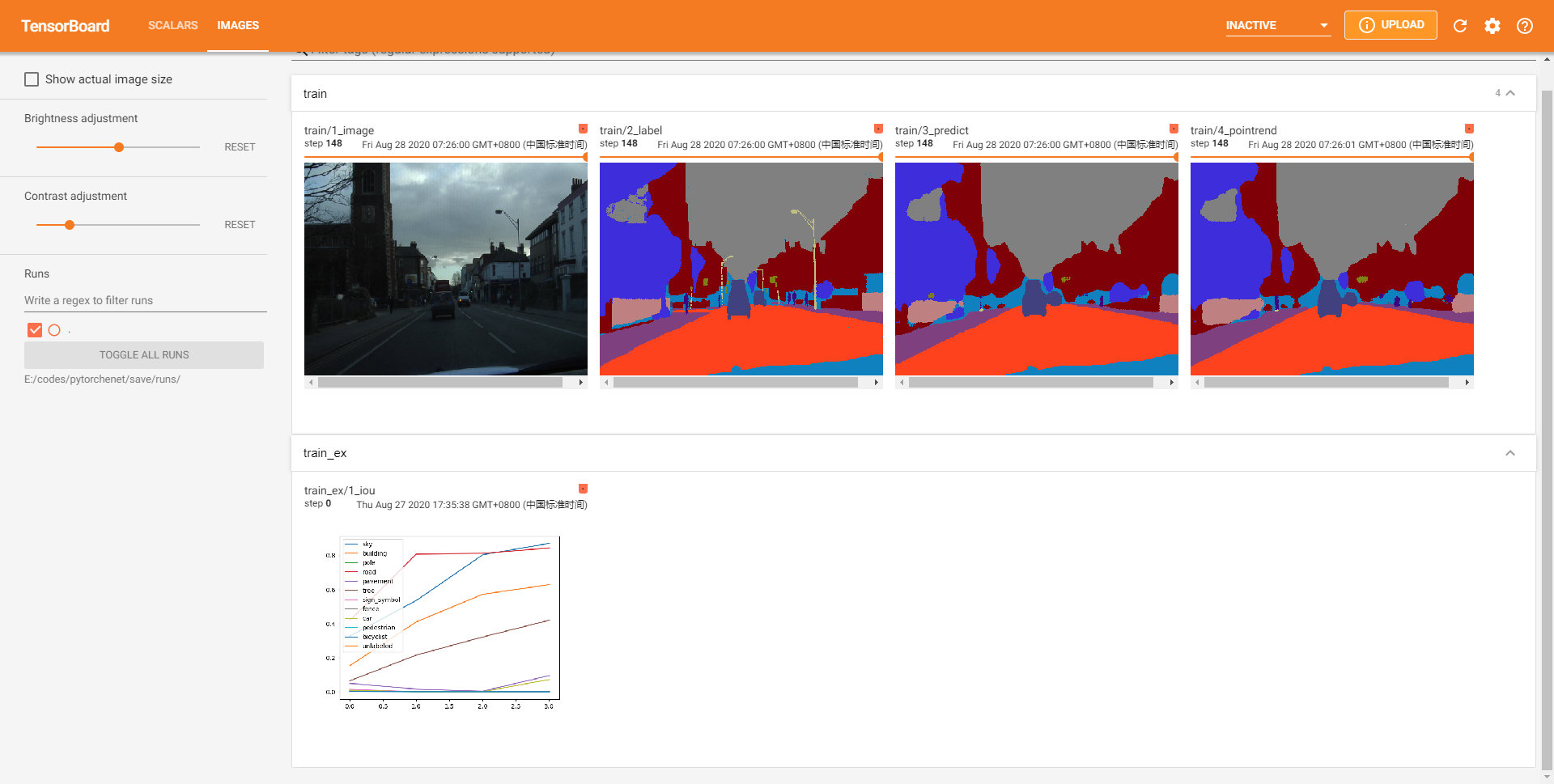Open the INACTIVE dashboards dropdown

[x=1278, y=26]
